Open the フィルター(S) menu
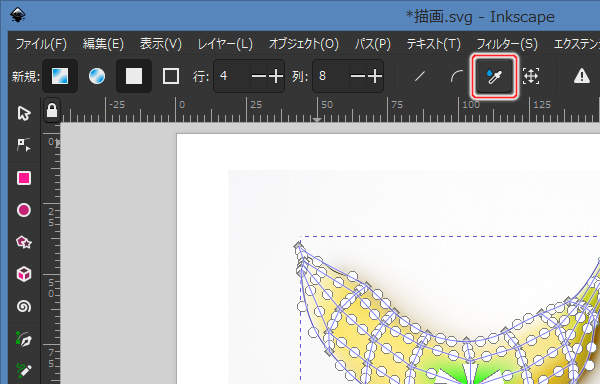Viewport: 600px width, 384px height. (x=507, y=44)
